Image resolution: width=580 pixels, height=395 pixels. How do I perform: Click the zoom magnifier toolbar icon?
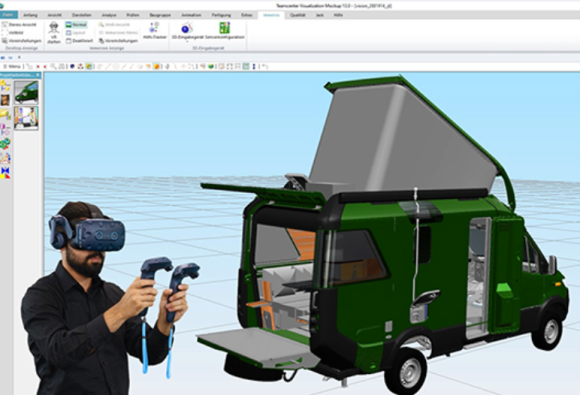coord(53,67)
